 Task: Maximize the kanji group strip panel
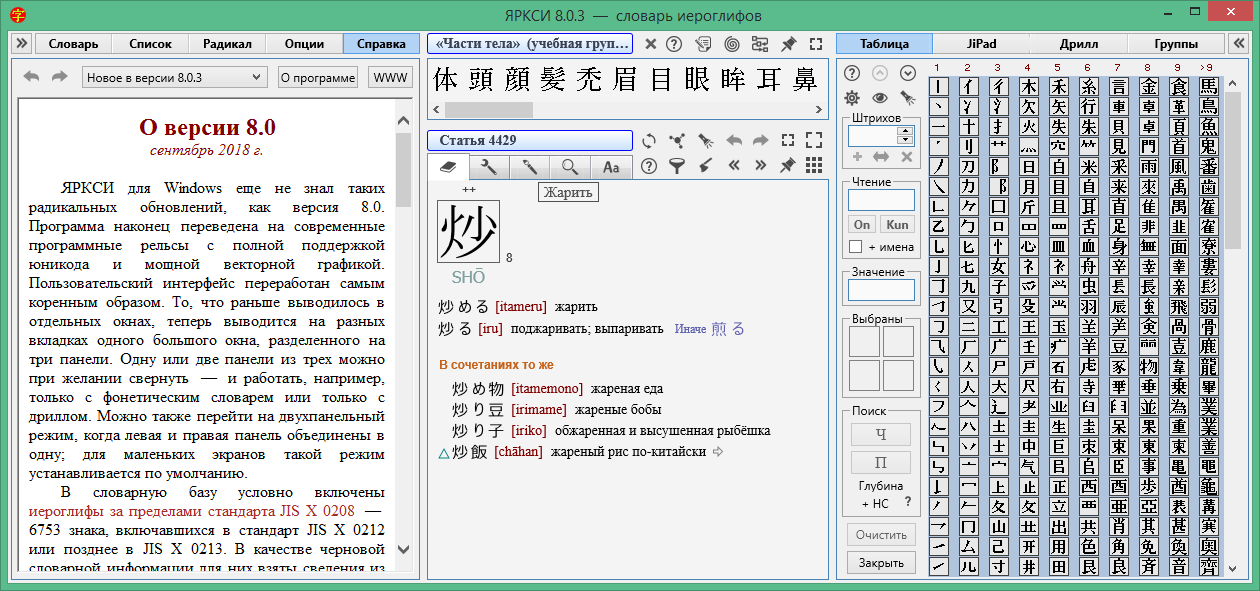(816, 44)
